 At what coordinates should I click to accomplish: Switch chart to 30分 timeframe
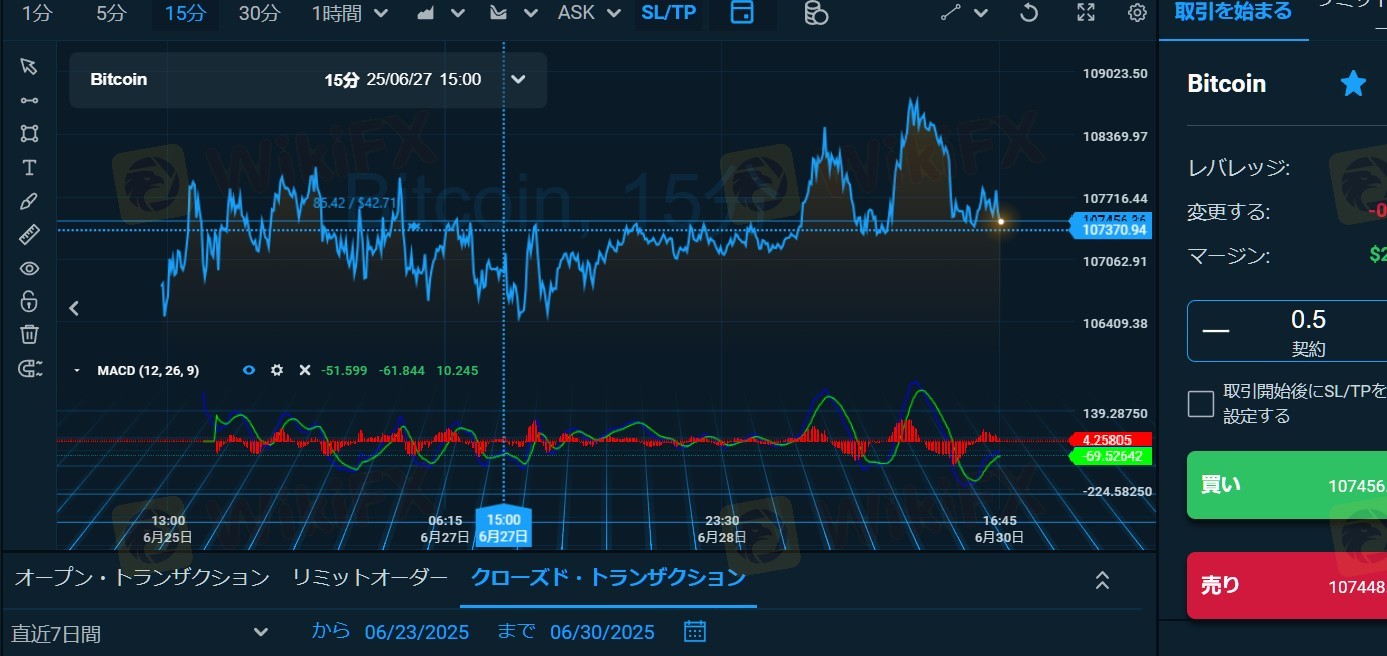(x=259, y=13)
